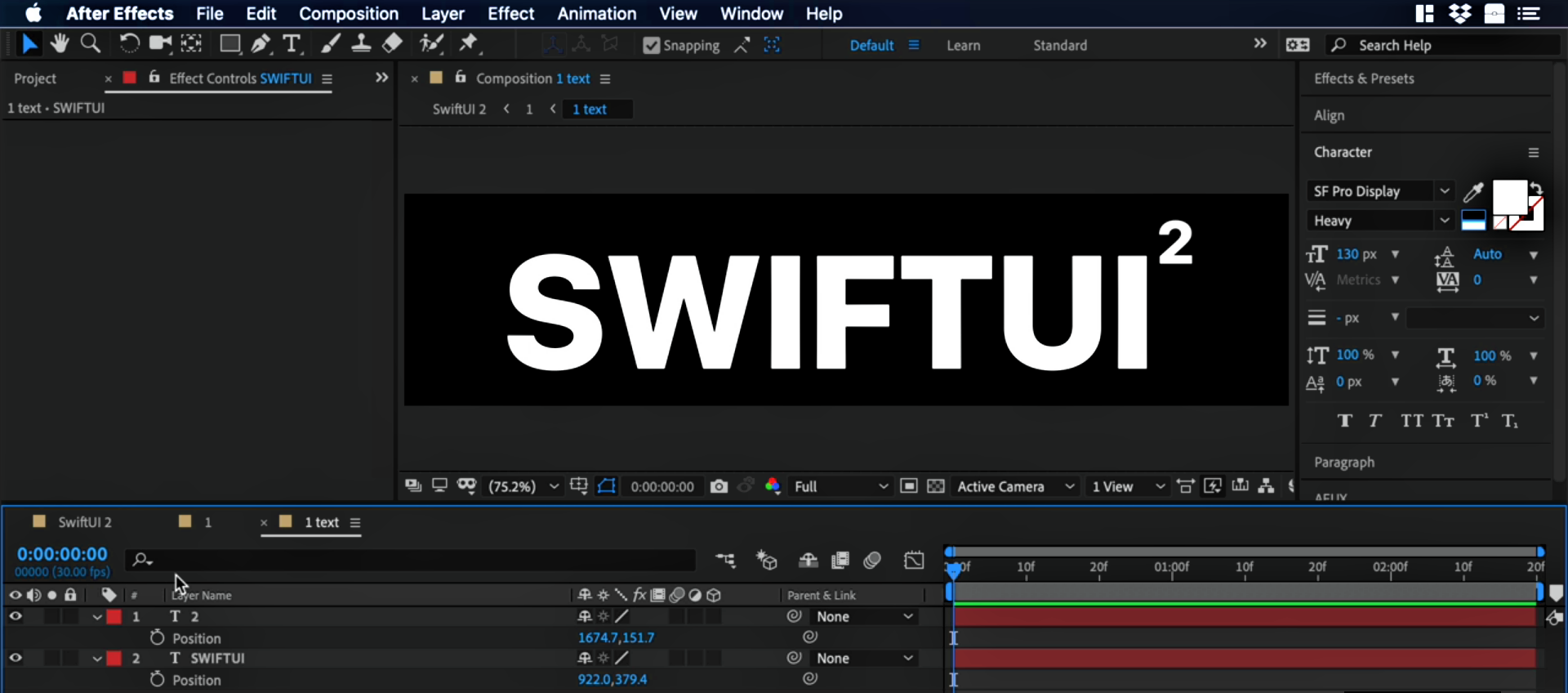Toggle the Snapping checkbox
This screenshot has height=693, width=1568.
click(x=651, y=46)
